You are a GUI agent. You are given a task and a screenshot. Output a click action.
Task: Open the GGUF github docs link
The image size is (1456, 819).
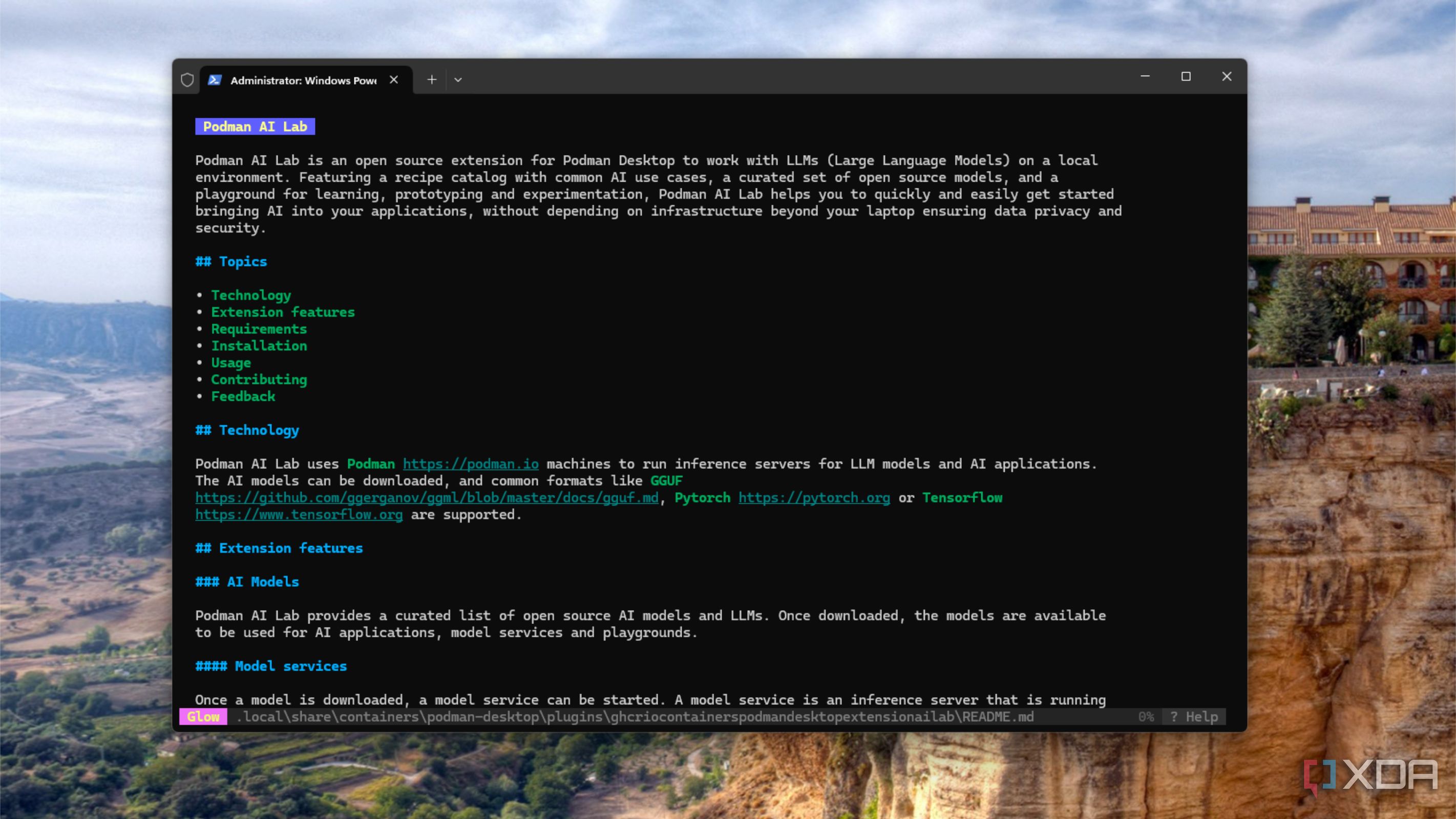point(427,498)
